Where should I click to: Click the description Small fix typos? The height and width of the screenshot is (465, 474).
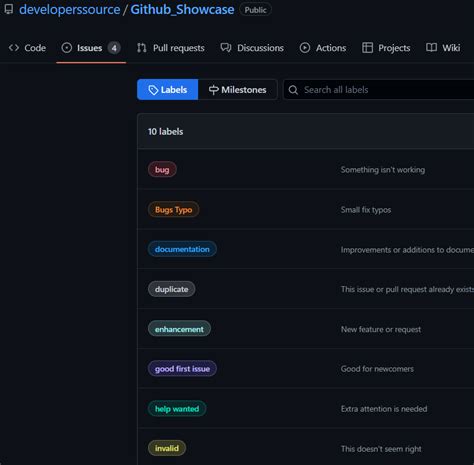tap(366, 210)
